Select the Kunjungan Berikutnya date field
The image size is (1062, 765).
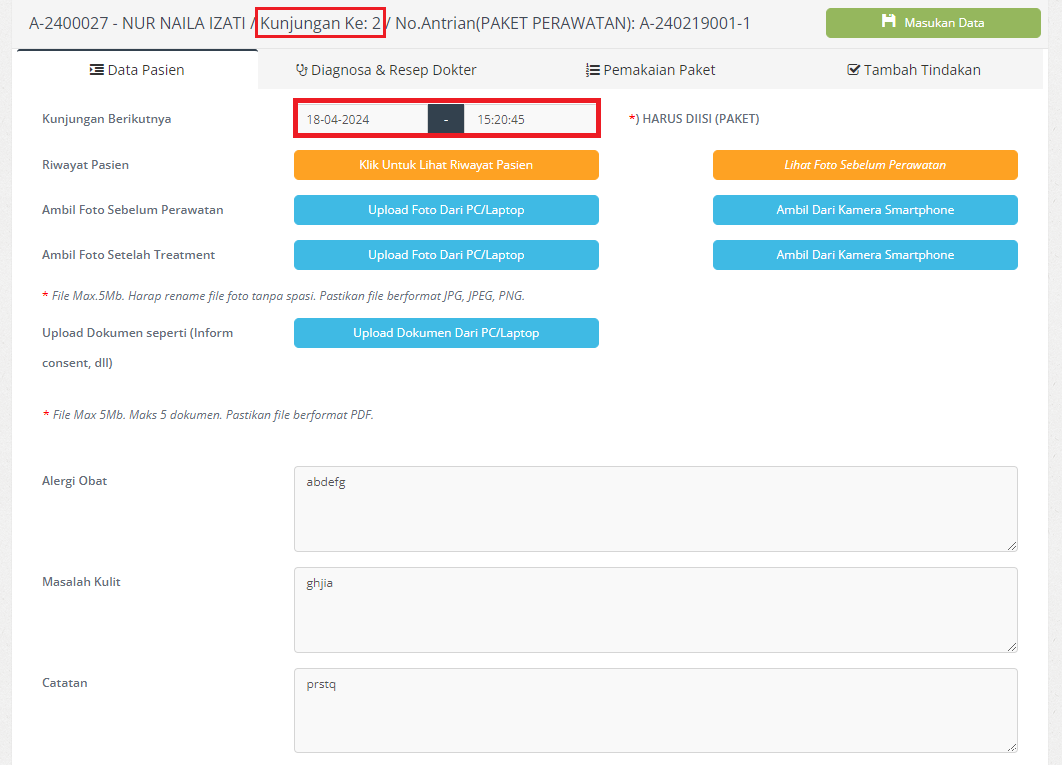click(x=362, y=119)
